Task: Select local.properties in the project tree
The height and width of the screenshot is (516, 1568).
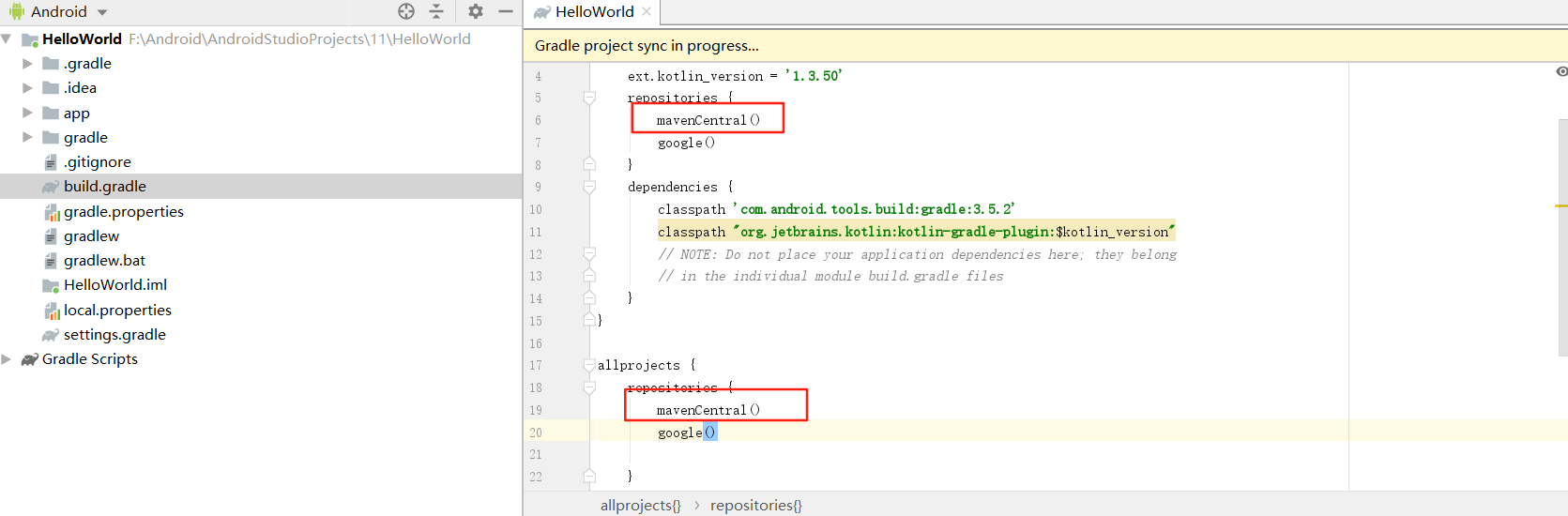Action: (117, 311)
